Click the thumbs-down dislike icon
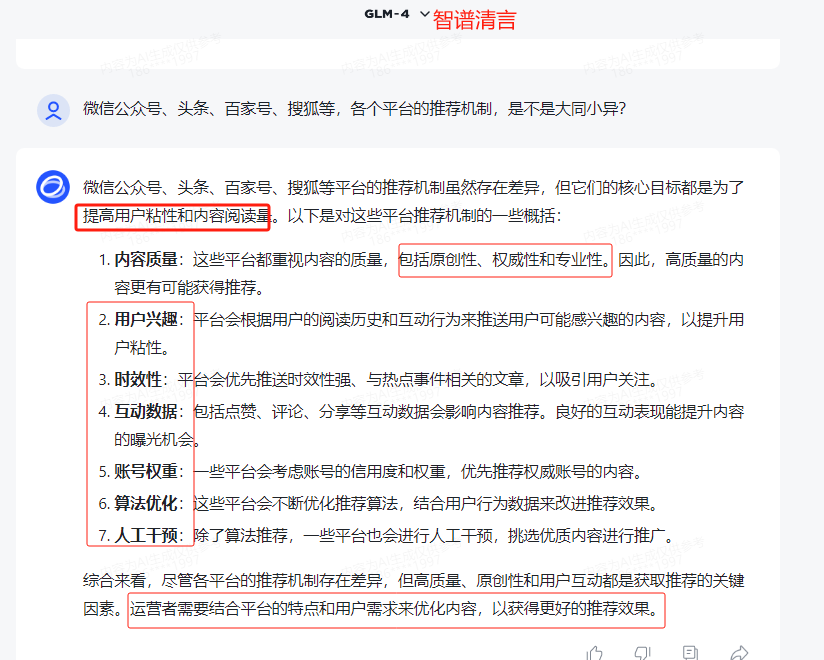824x660 pixels. click(x=643, y=653)
